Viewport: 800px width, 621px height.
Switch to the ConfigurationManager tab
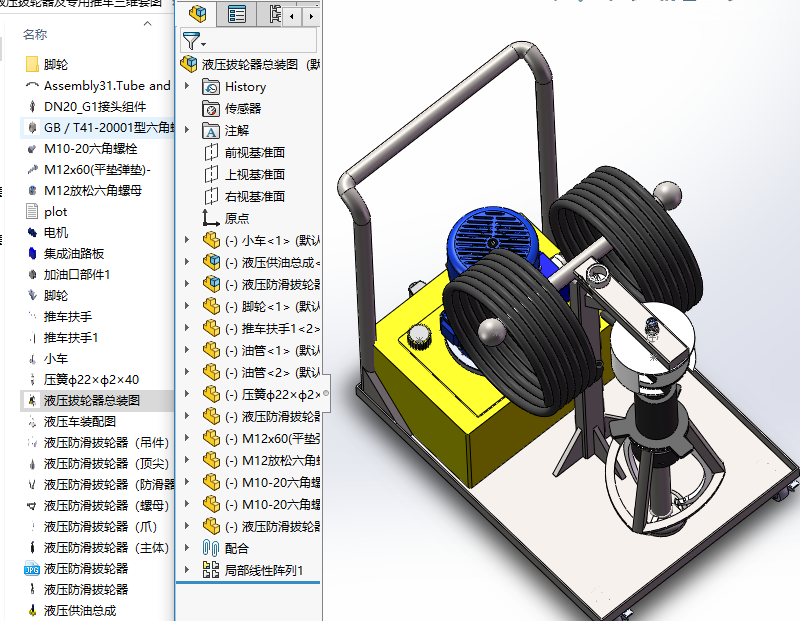pyautogui.click(x=275, y=14)
